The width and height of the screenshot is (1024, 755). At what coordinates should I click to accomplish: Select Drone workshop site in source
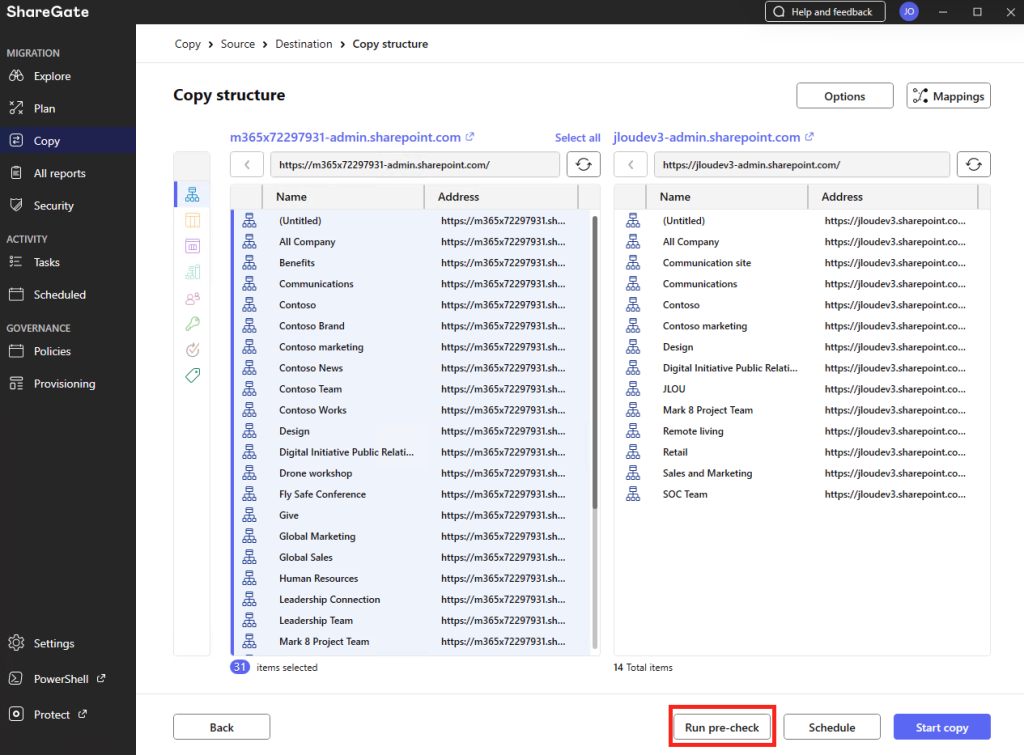(411, 473)
